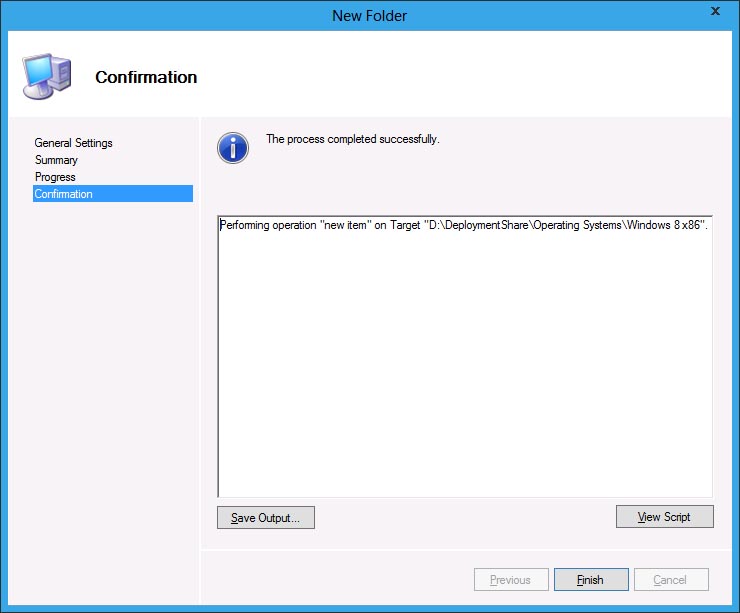Select the highlighted Confirmation step
Screen dimensions: 740x613
click(x=64, y=194)
